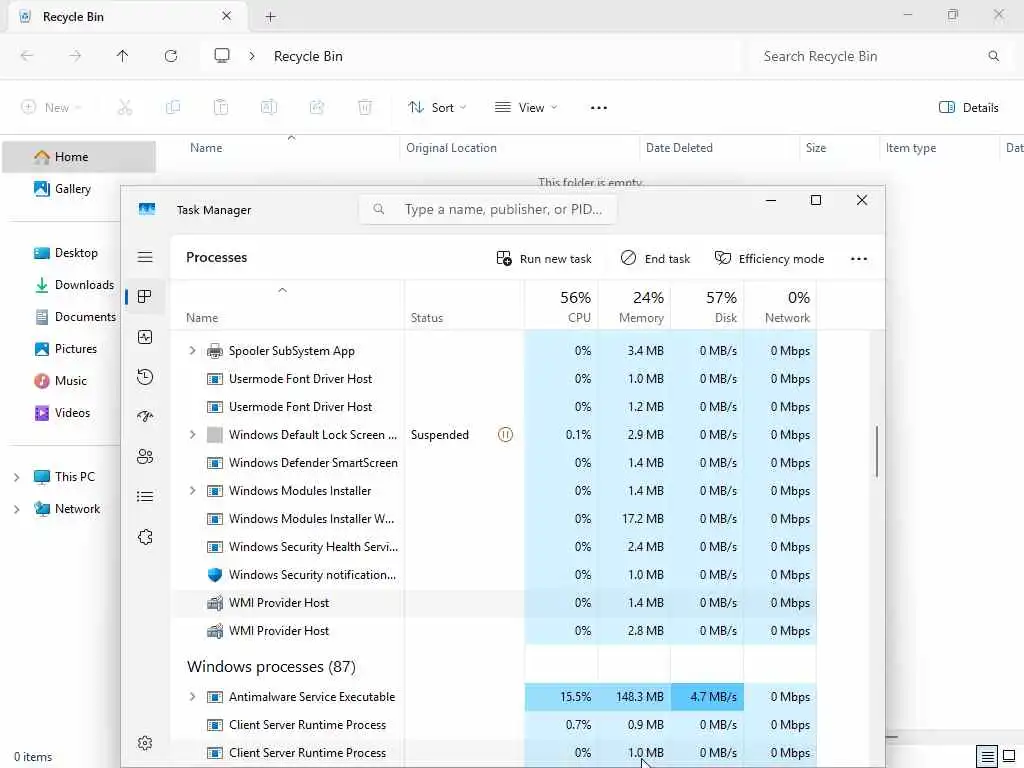Sort processes by Network column
1024x768 pixels.
click(780, 306)
